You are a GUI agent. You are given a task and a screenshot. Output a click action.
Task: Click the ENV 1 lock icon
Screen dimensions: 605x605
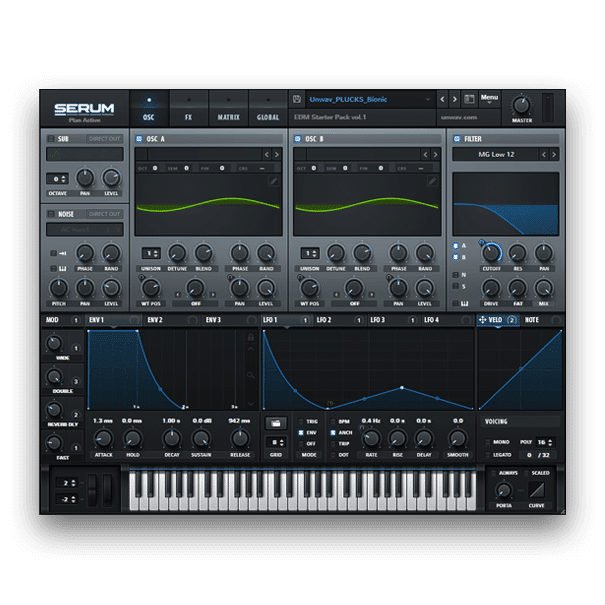pos(251,337)
